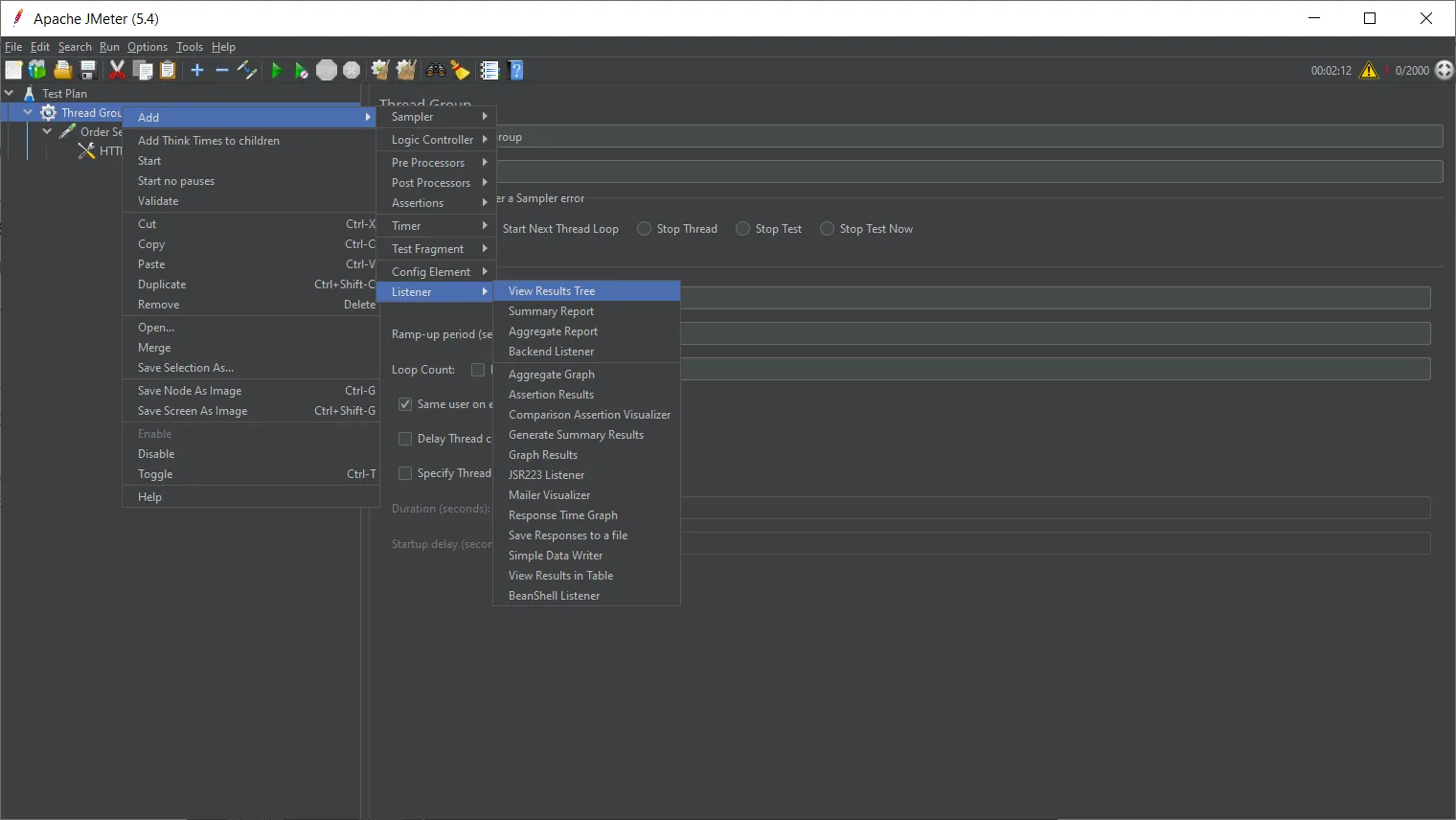The width and height of the screenshot is (1456, 820).
Task: Expand the Timer submenu
Action: tap(436, 226)
